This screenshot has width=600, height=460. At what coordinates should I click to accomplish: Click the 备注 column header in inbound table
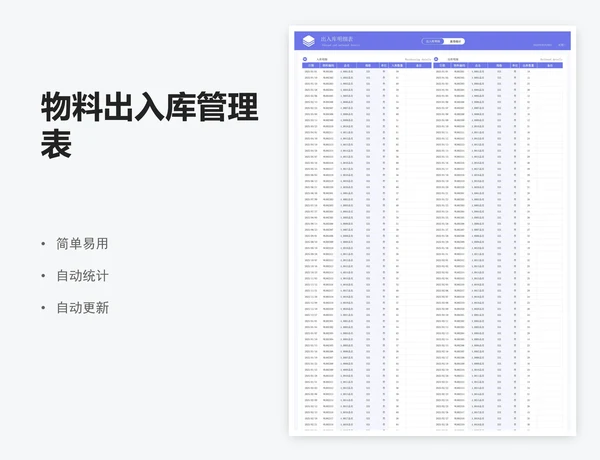420,66
